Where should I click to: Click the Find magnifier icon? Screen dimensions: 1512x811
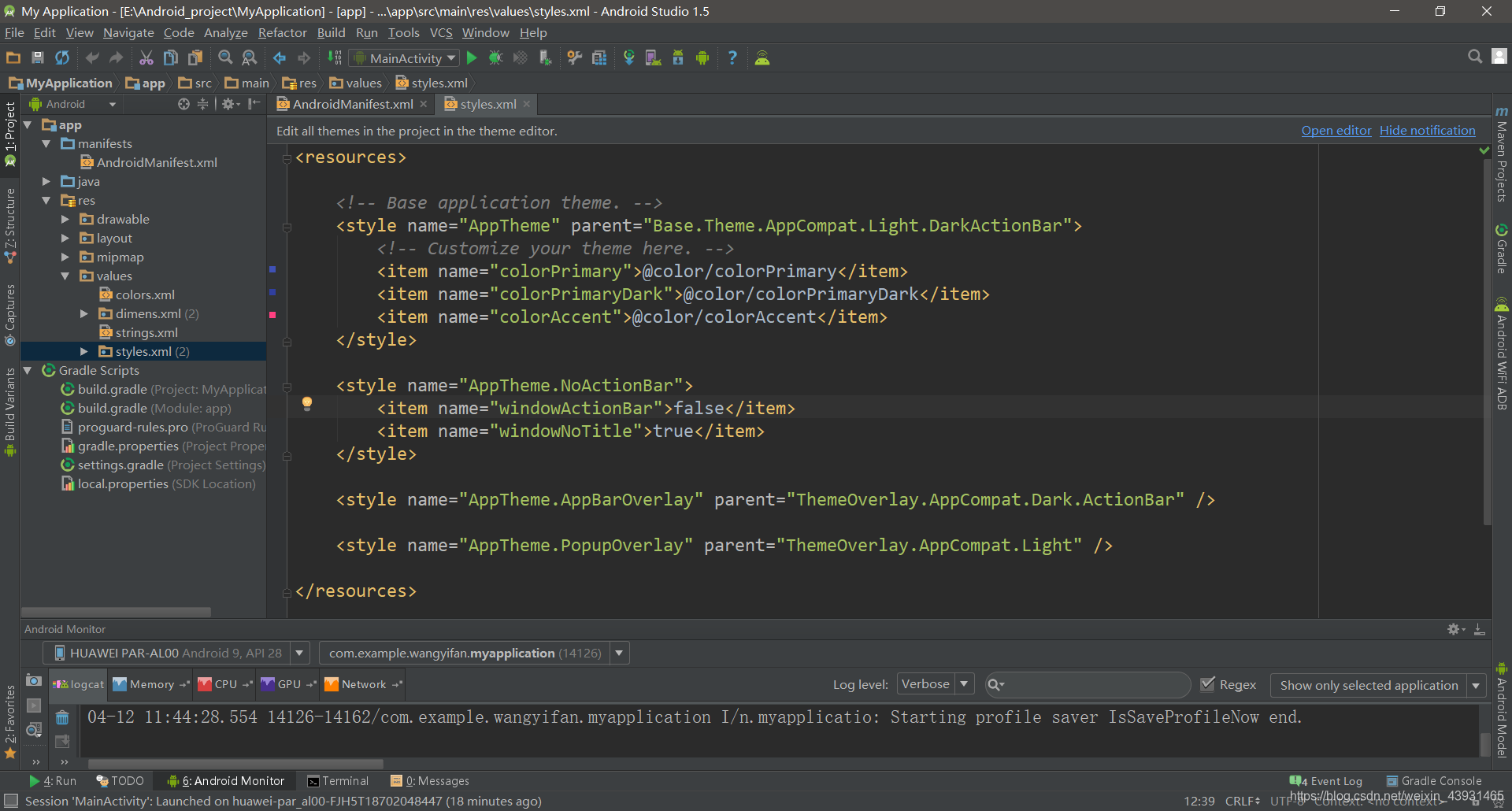coord(225,57)
